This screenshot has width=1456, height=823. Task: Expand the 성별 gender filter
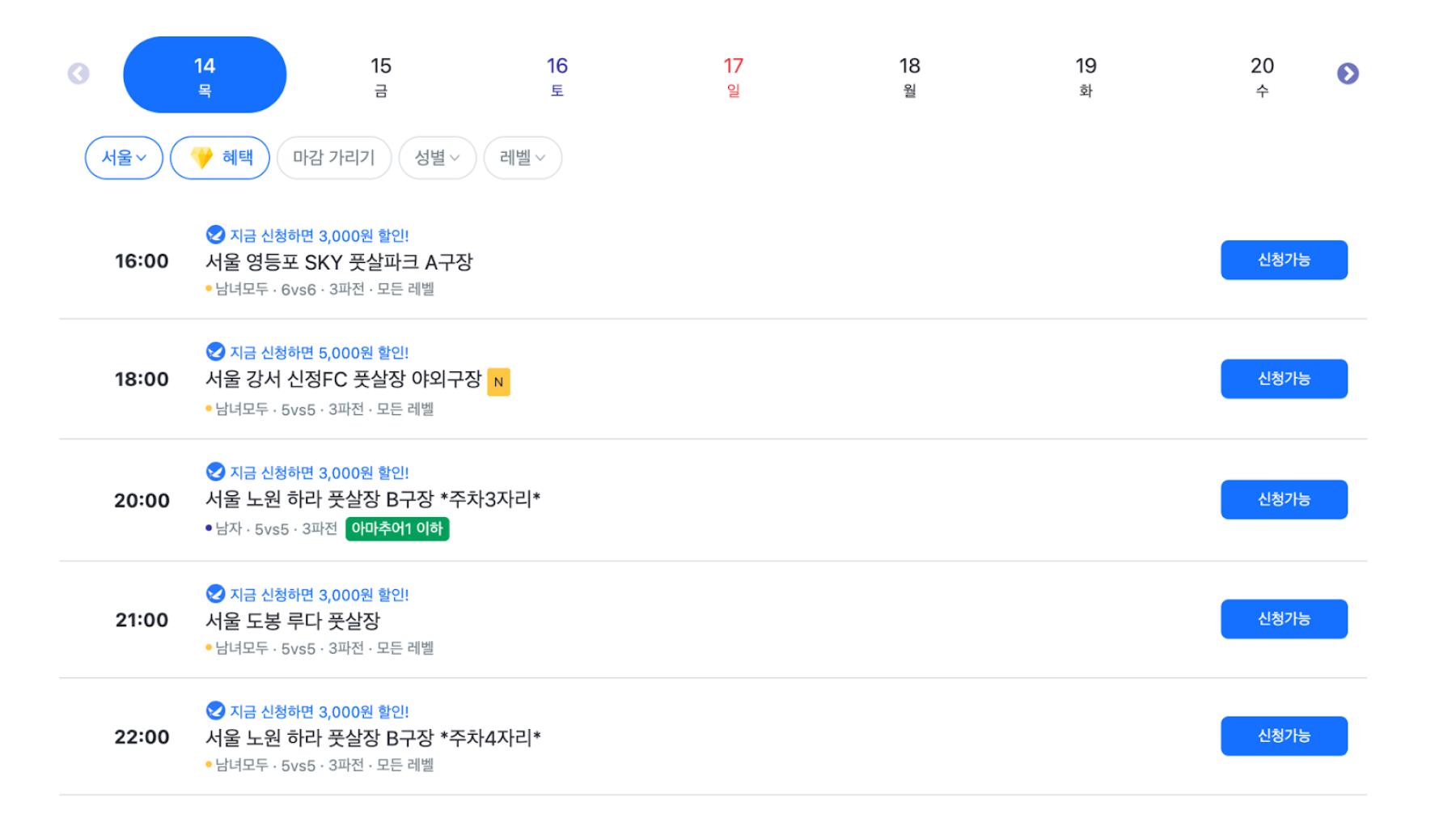pyautogui.click(x=437, y=158)
